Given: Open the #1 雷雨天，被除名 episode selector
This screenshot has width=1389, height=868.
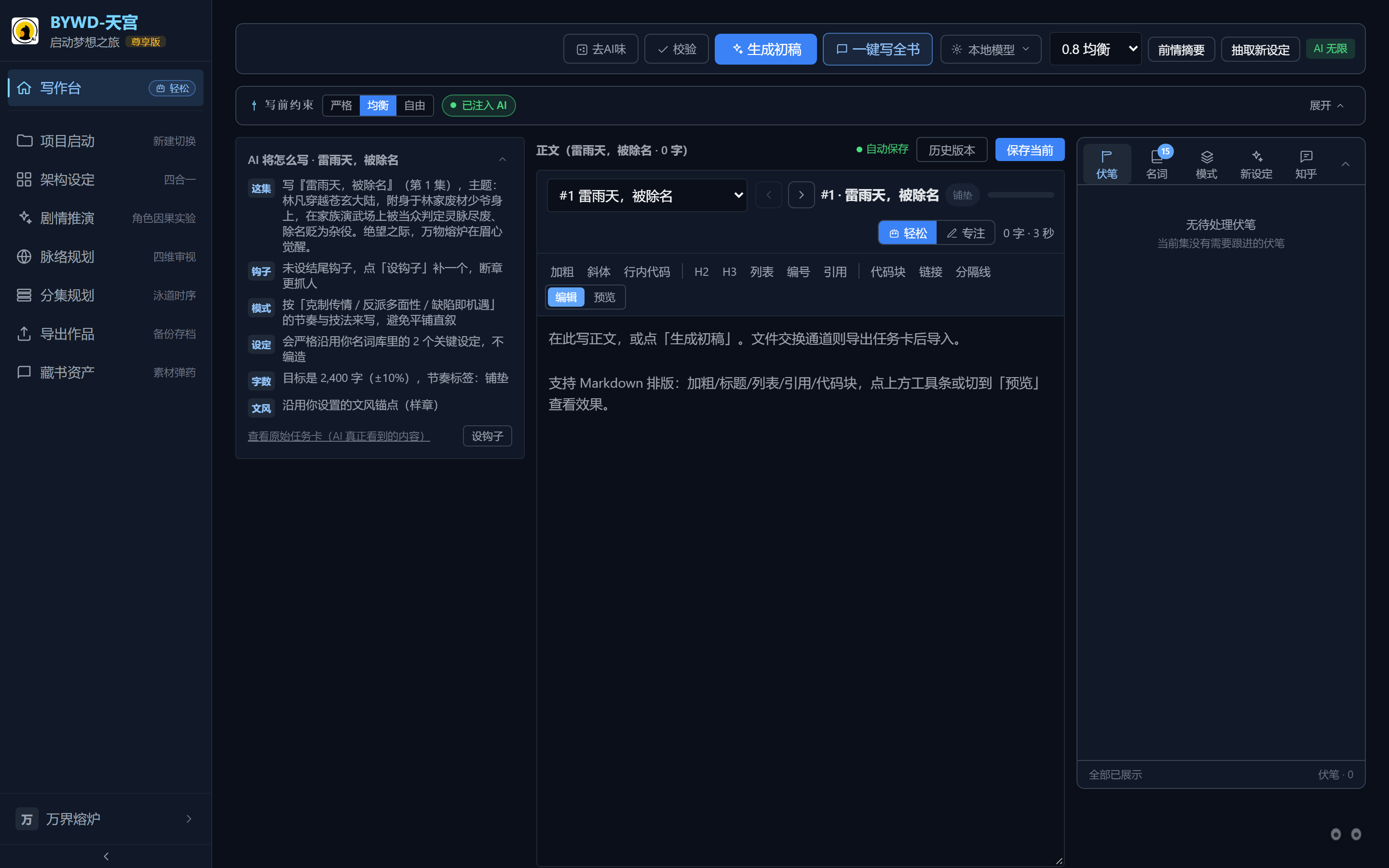Looking at the screenshot, I should click(647, 196).
